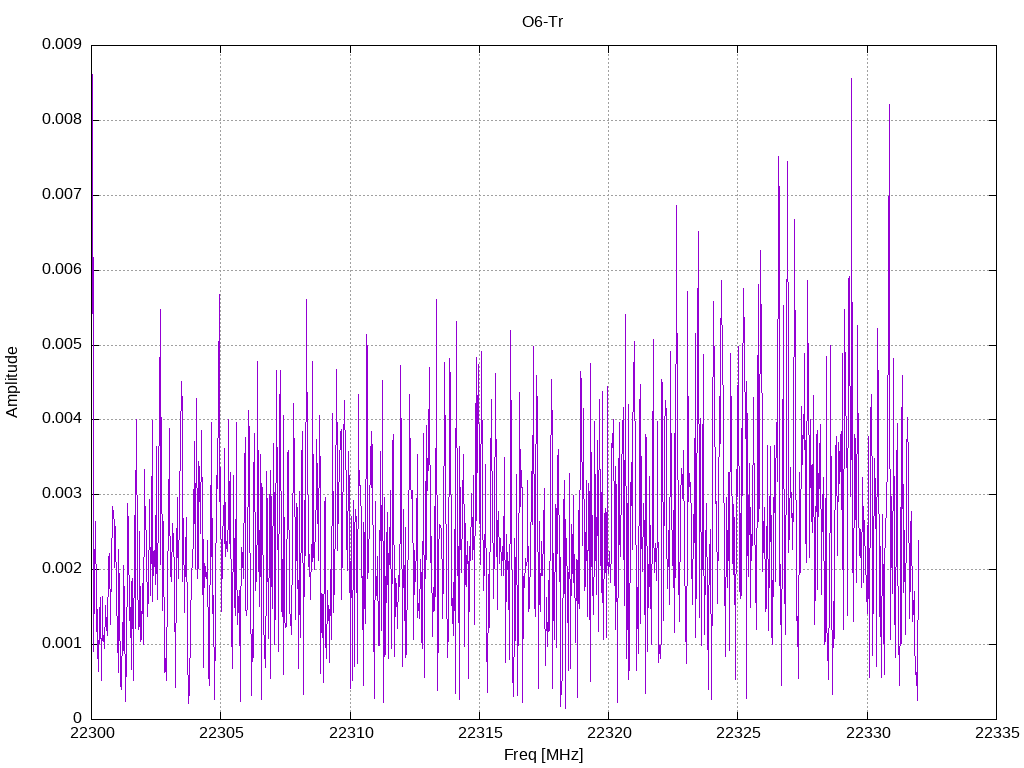Click the plot title O6-Tr

(542, 22)
